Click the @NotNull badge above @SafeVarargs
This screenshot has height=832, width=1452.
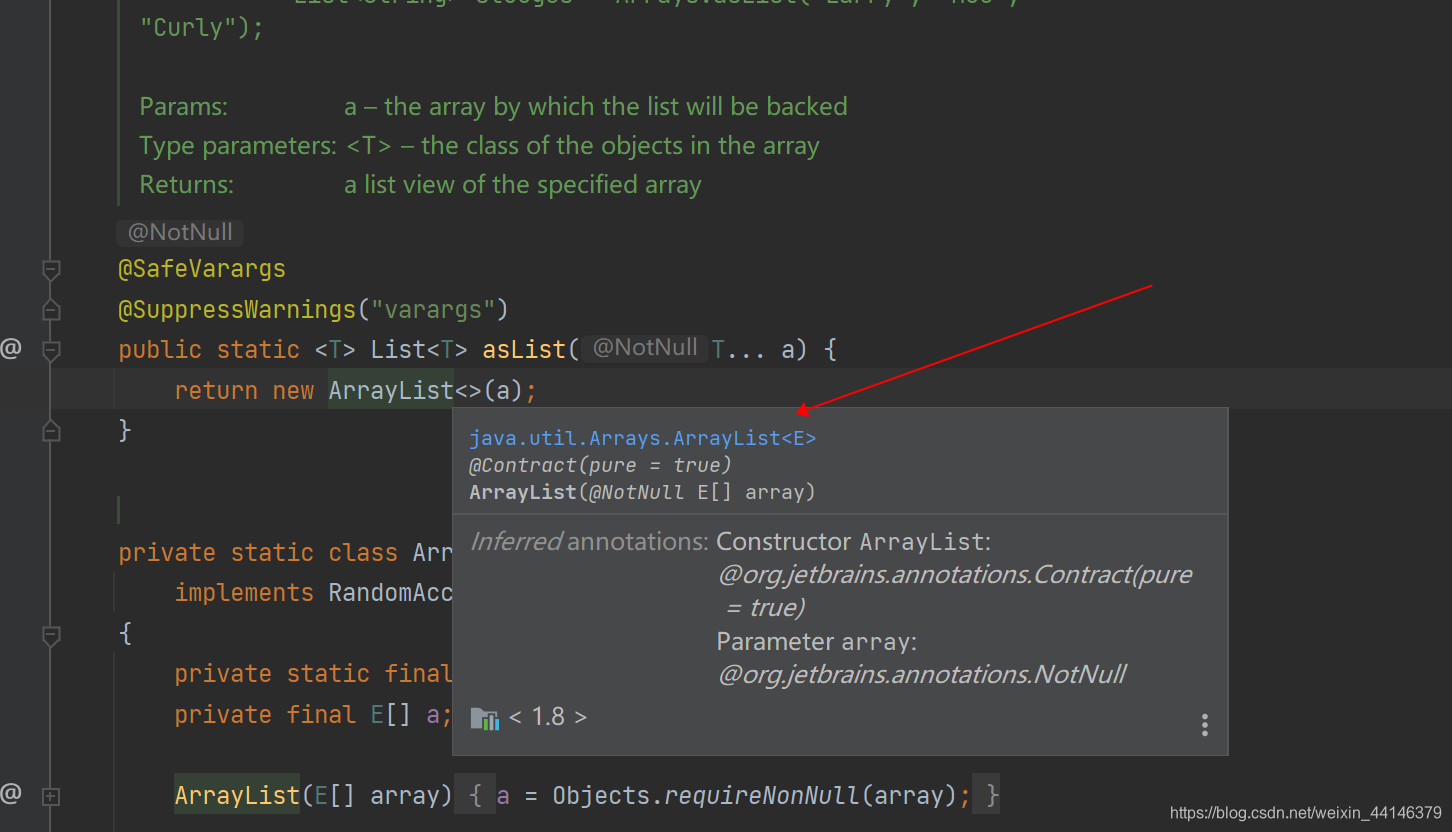click(x=179, y=232)
